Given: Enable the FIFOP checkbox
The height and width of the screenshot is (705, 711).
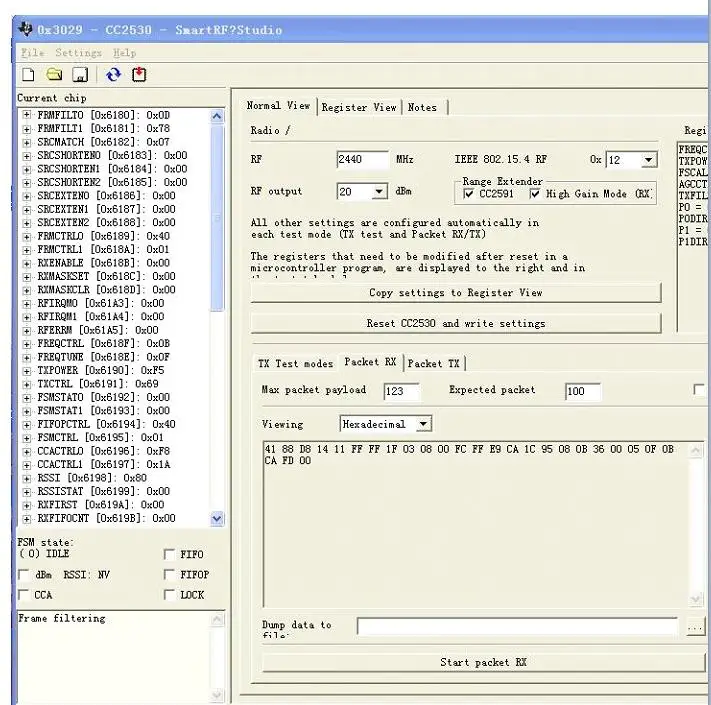Looking at the screenshot, I should [169, 574].
